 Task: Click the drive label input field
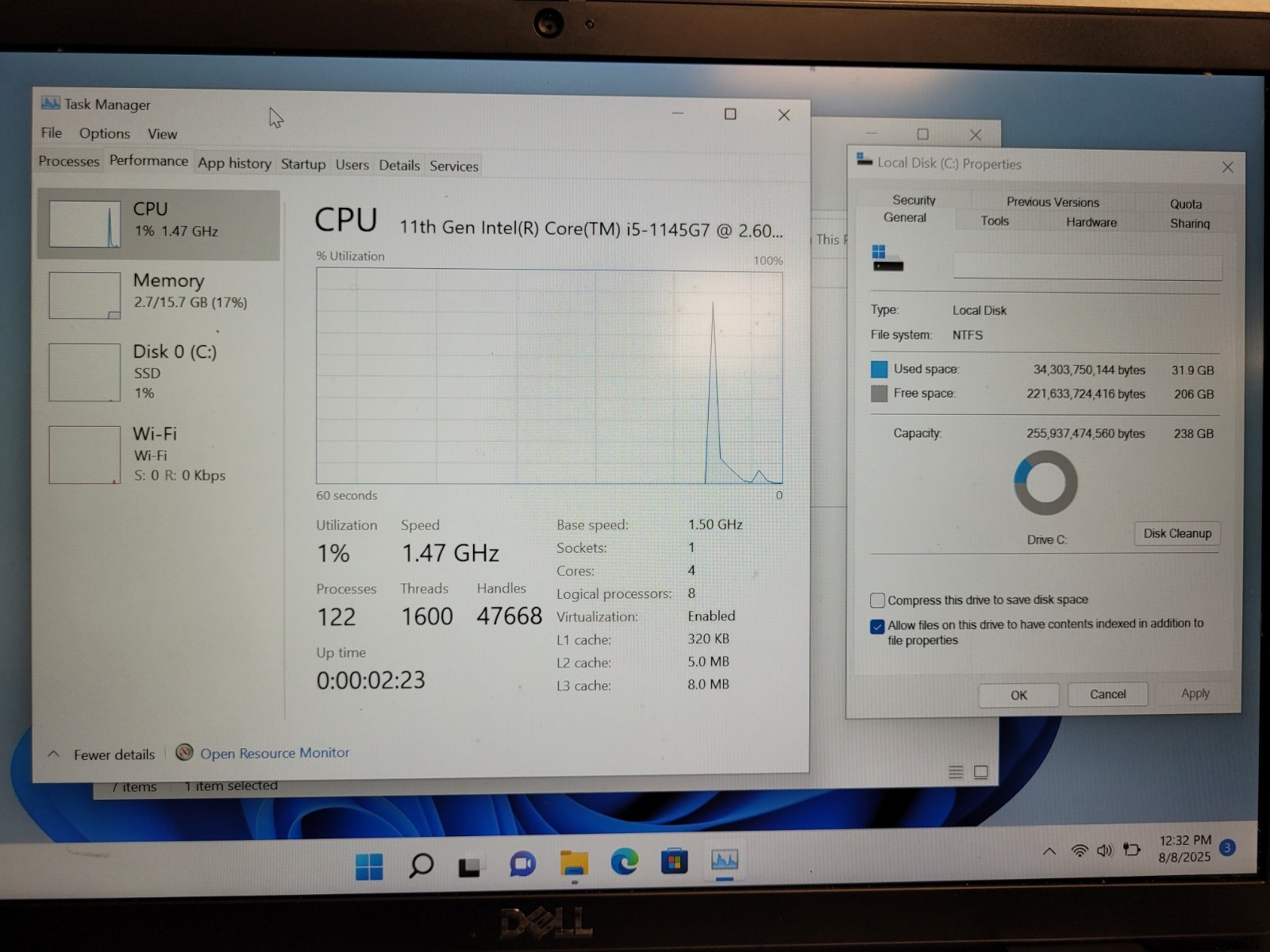pos(1087,267)
